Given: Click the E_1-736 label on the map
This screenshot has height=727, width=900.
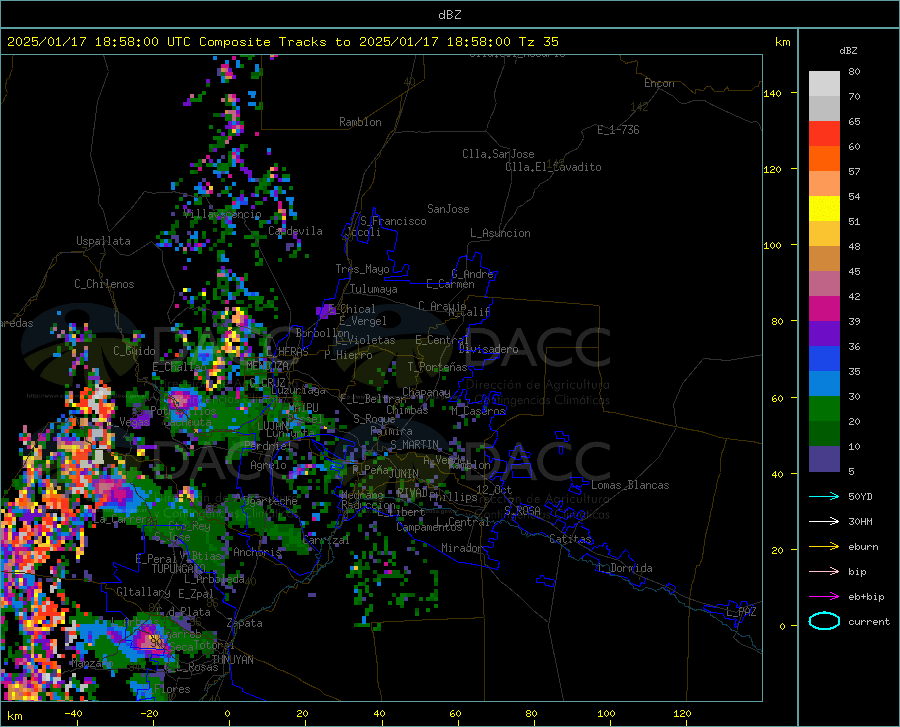Looking at the screenshot, I should tap(618, 130).
